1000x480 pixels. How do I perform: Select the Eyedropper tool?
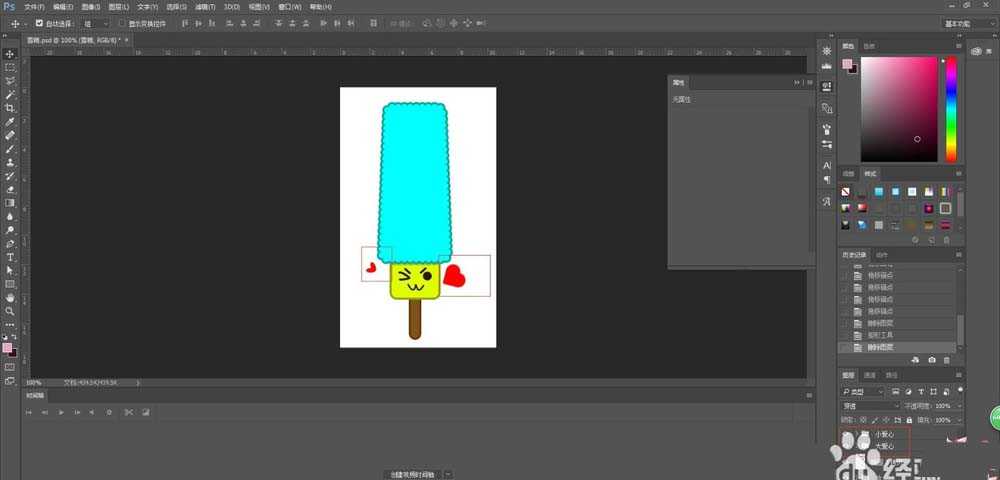click(10, 121)
